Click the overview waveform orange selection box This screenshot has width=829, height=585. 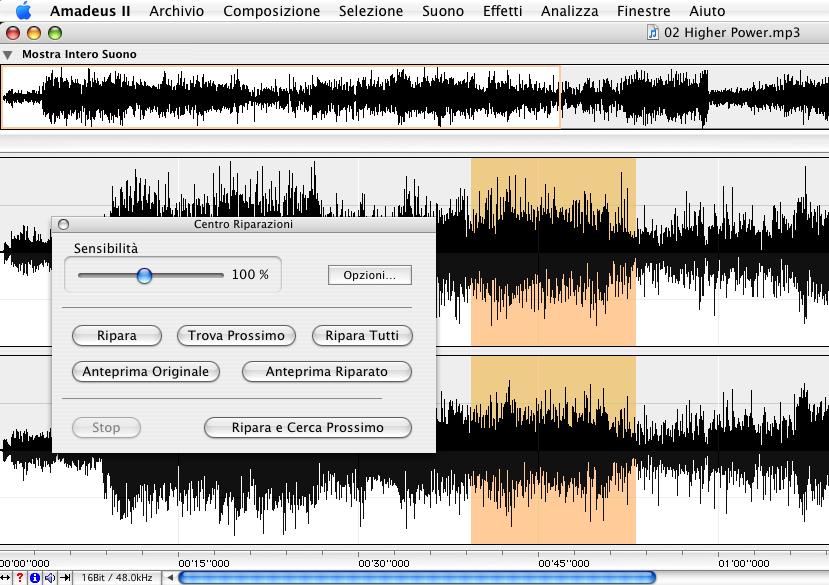pos(280,97)
